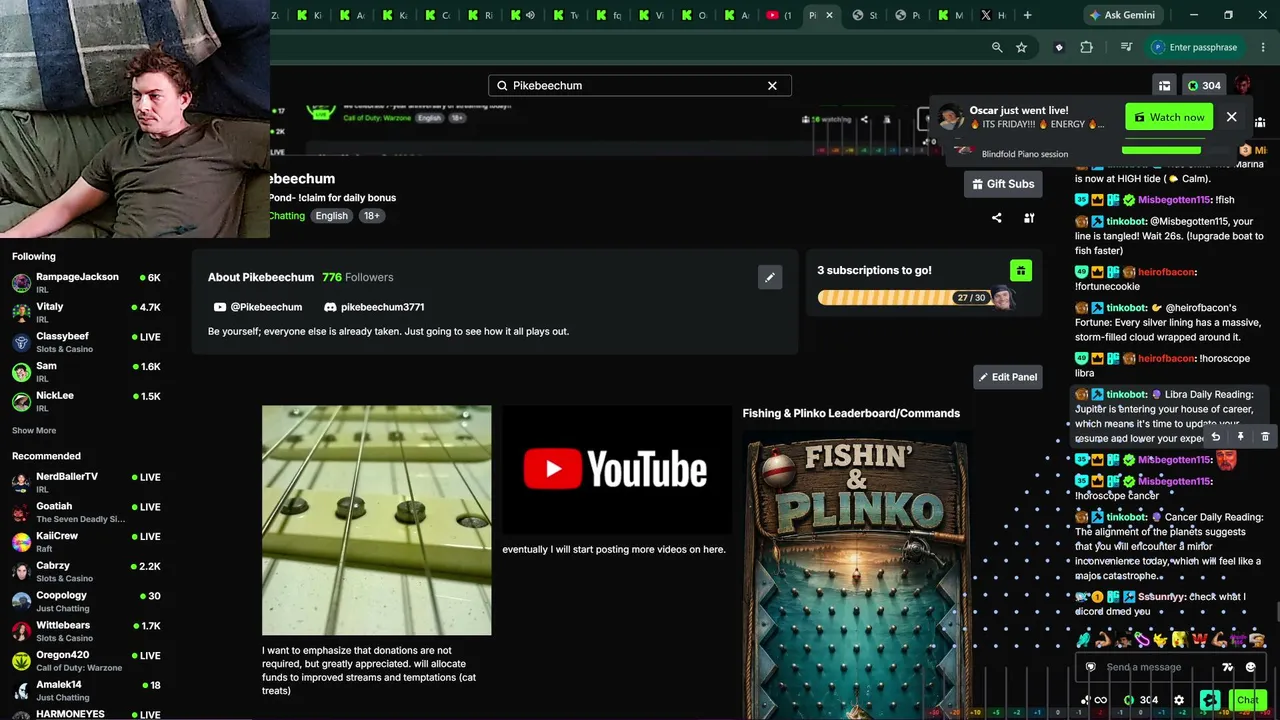Open chat settings gear
1280x720 pixels.
click(x=1179, y=700)
